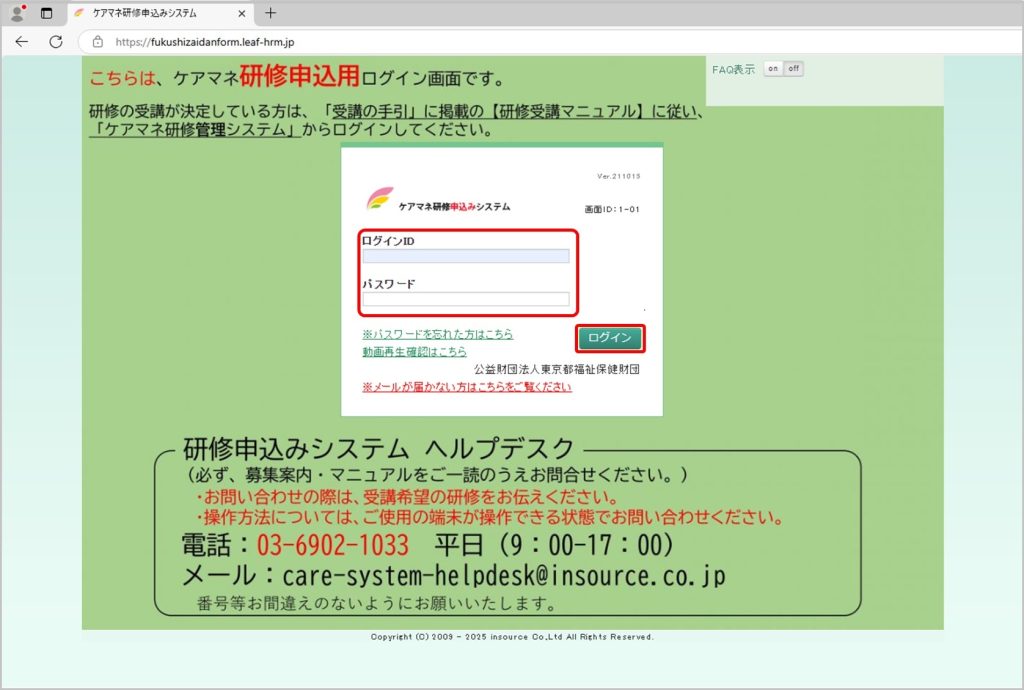Close the ケアマネ研修申込みシステム tab
The width and height of the screenshot is (1024, 690).
point(242,13)
